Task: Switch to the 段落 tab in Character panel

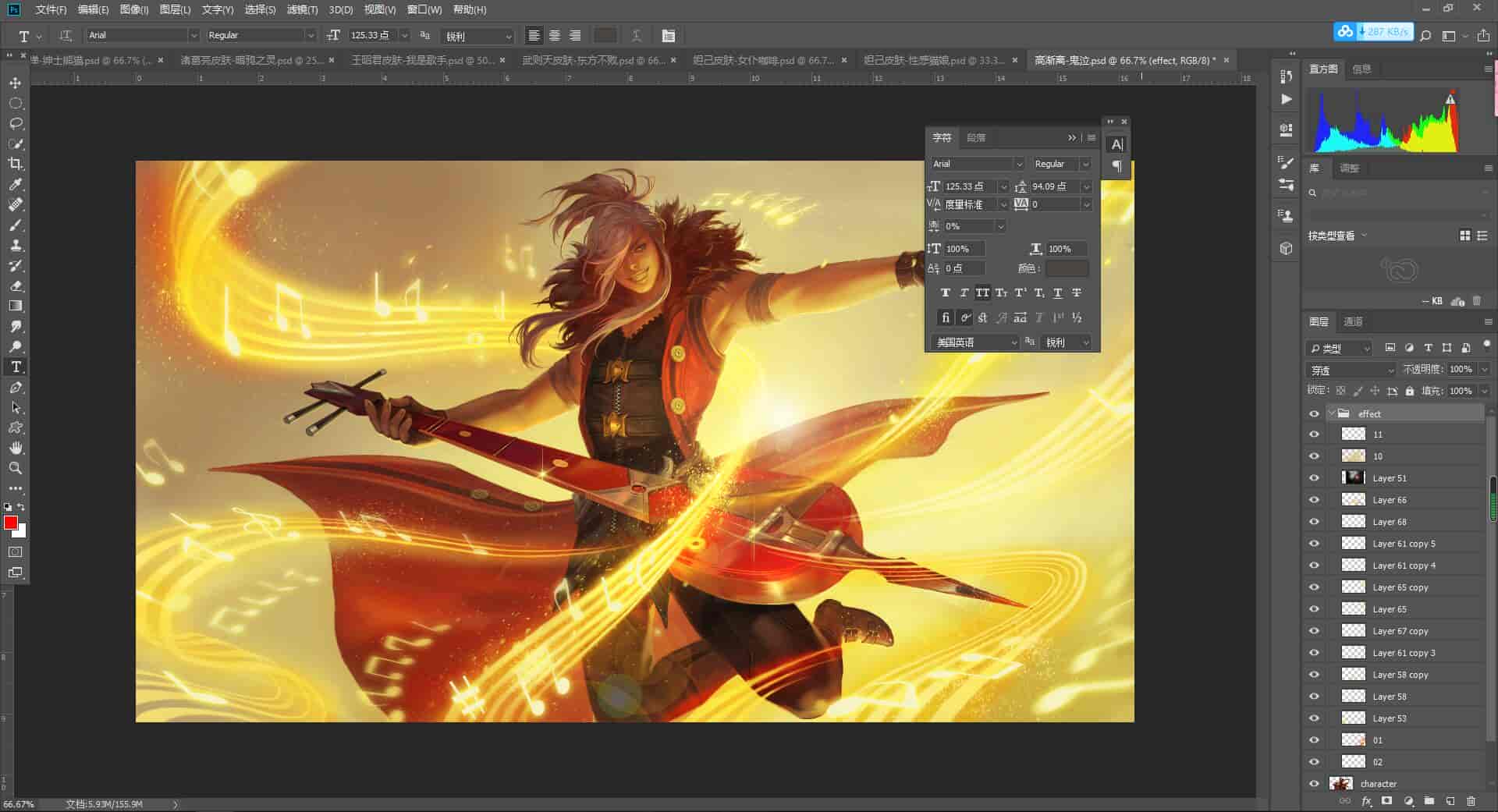Action: [975, 137]
